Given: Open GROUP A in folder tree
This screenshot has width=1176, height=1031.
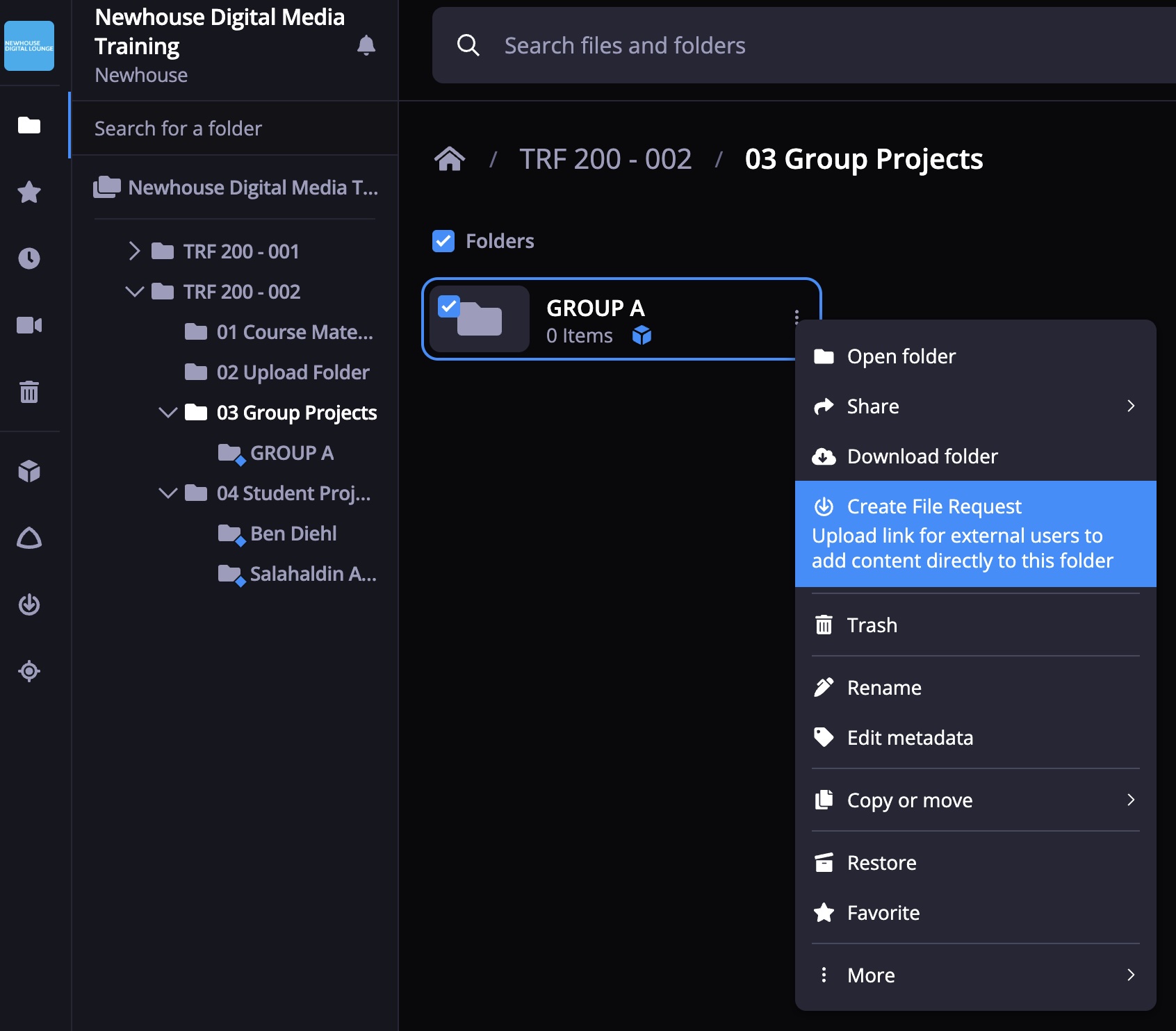Looking at the screenshot, I should [292, 453].
